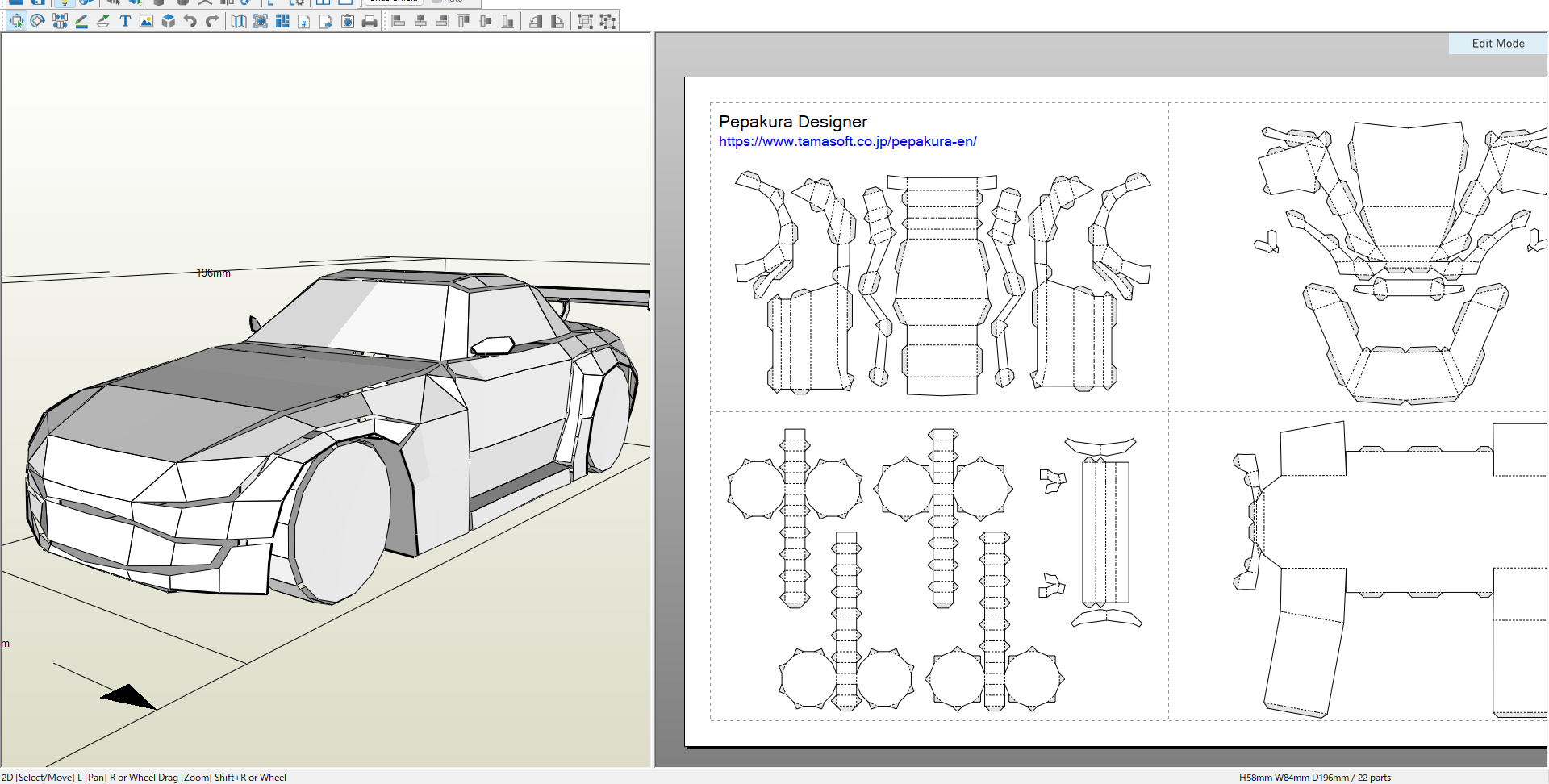Undo the last action
This screenshot has height=784, width=1549.
click(x=190, y=22)
